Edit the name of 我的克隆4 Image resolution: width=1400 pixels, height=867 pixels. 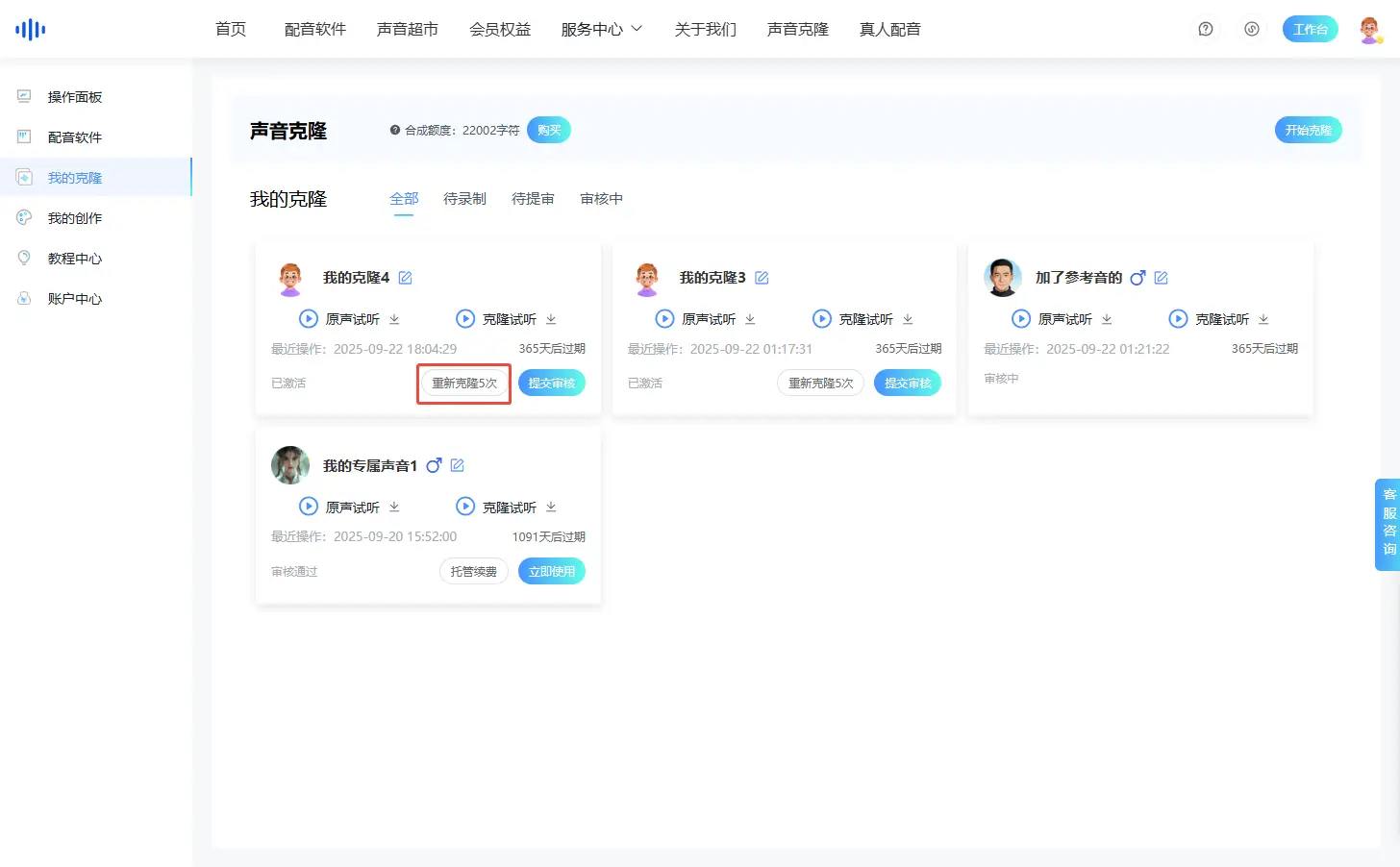point(406,278)
